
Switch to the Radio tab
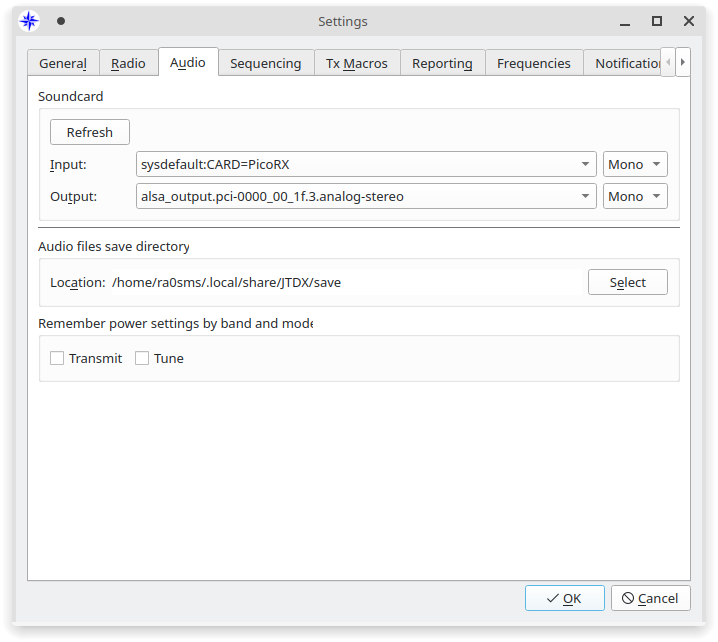(128, 63)
